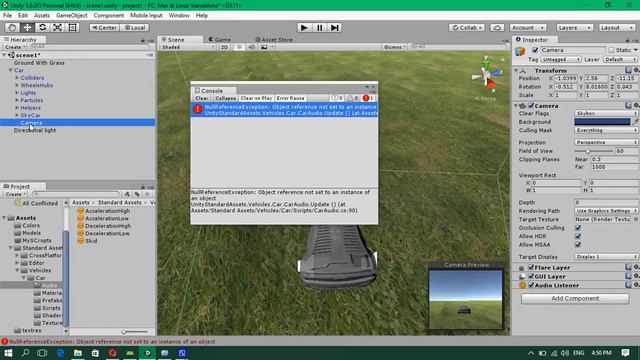Open Projection dropdown

[x=606, y=142]
